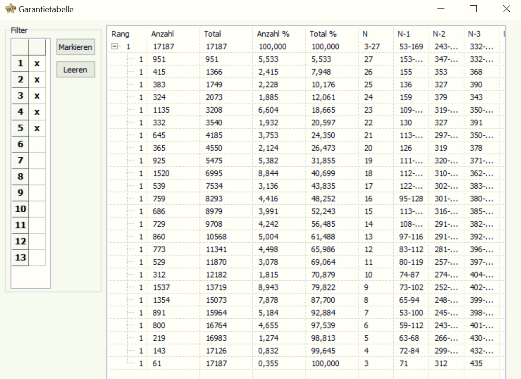The width and height of the screenshot is (521, 379).
Task: Click the top row N value 3-27
Action: [x=372, y=46]
